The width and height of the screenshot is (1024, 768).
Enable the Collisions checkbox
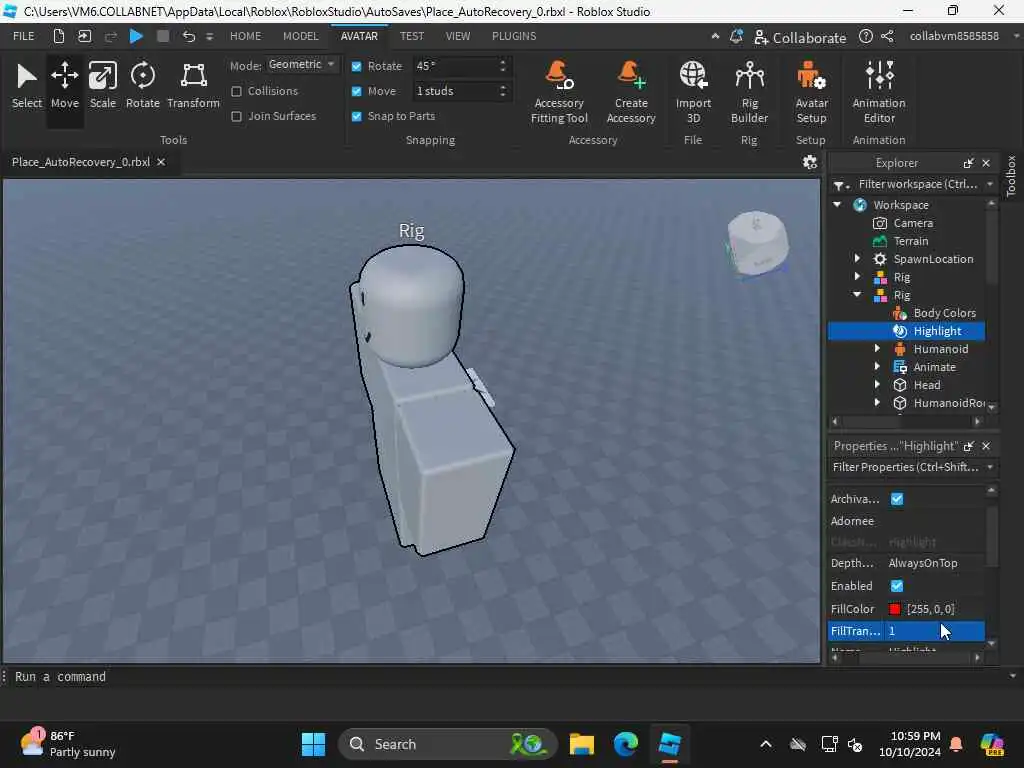tap(236, 91)
